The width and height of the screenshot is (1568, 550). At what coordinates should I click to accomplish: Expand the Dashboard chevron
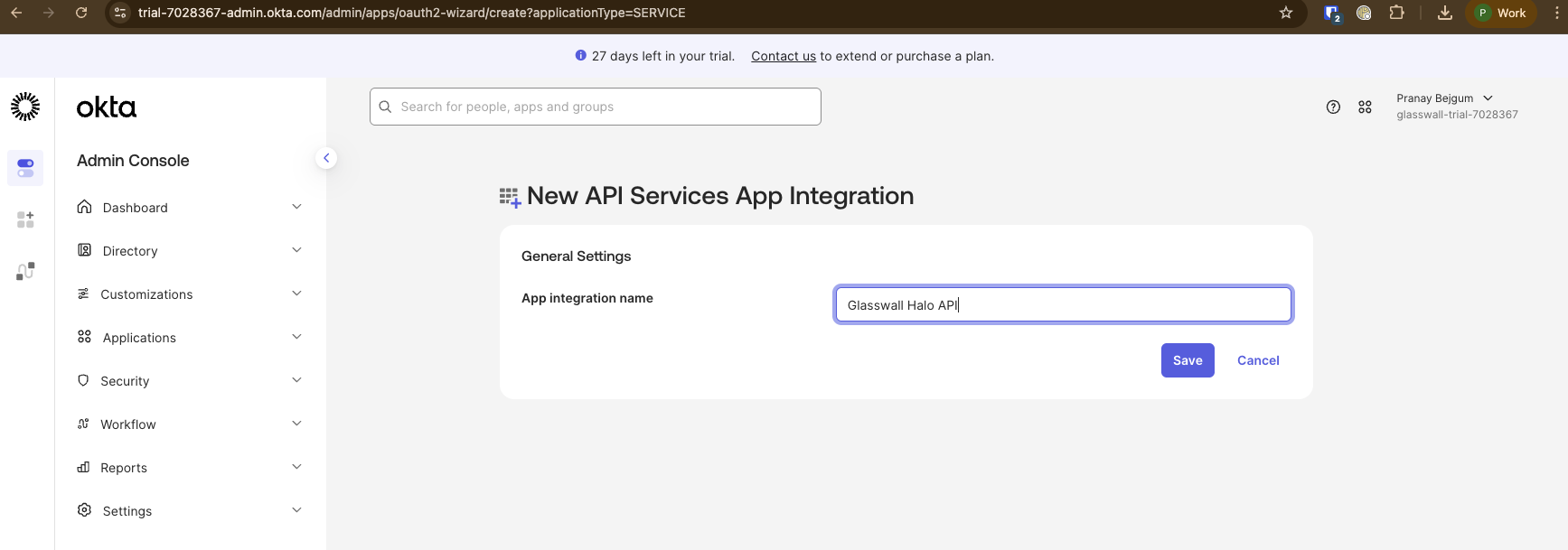(x=296, y=207)
